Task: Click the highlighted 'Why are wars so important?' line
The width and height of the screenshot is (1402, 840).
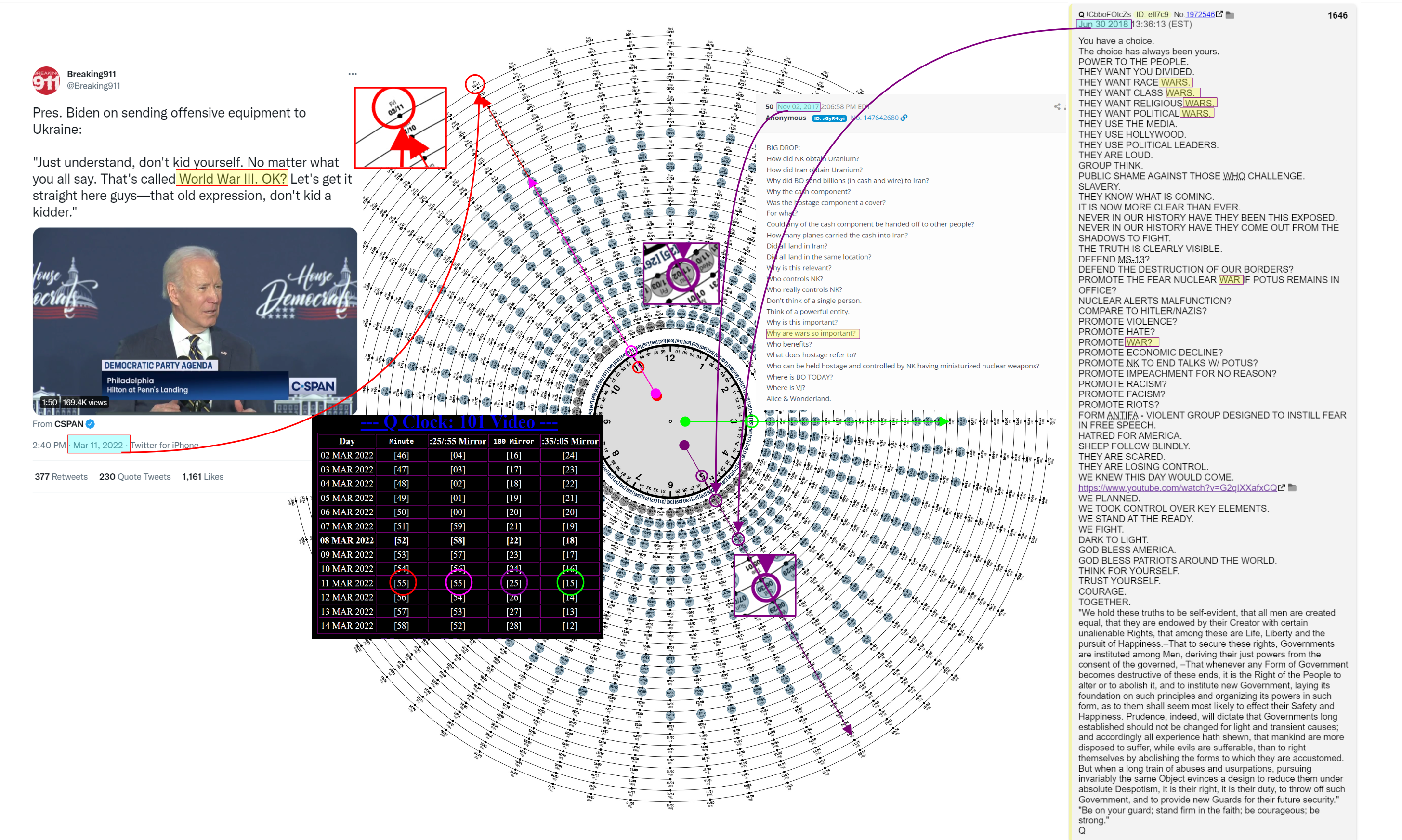Action: [812, 333]
